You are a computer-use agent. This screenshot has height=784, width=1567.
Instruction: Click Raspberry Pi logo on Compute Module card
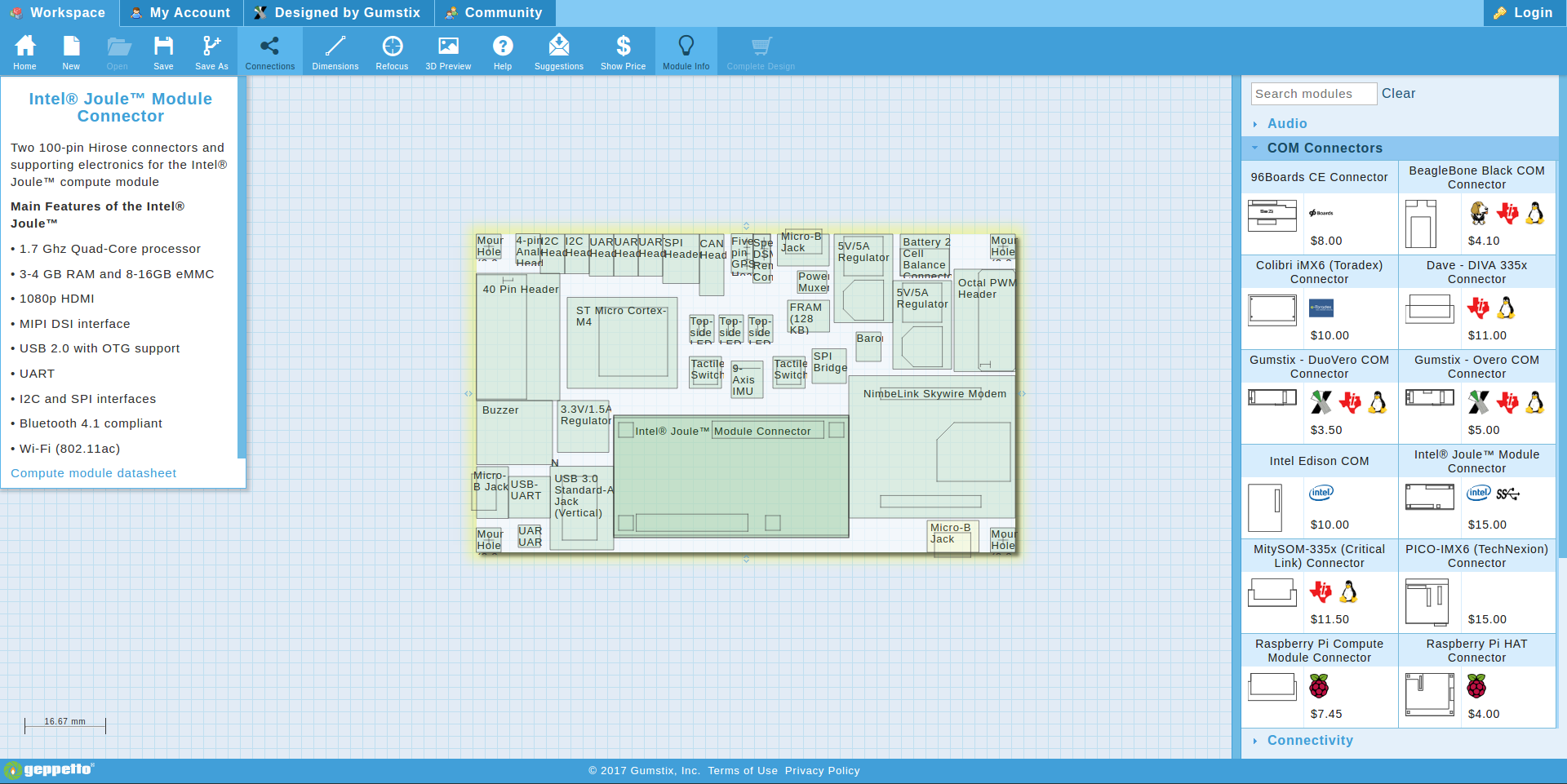coord(1319,686)
